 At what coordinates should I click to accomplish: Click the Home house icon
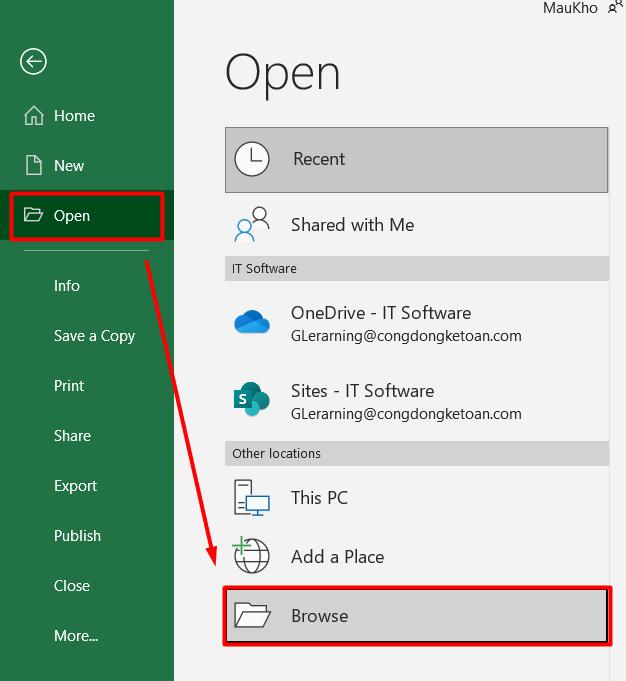pos(34,116)
